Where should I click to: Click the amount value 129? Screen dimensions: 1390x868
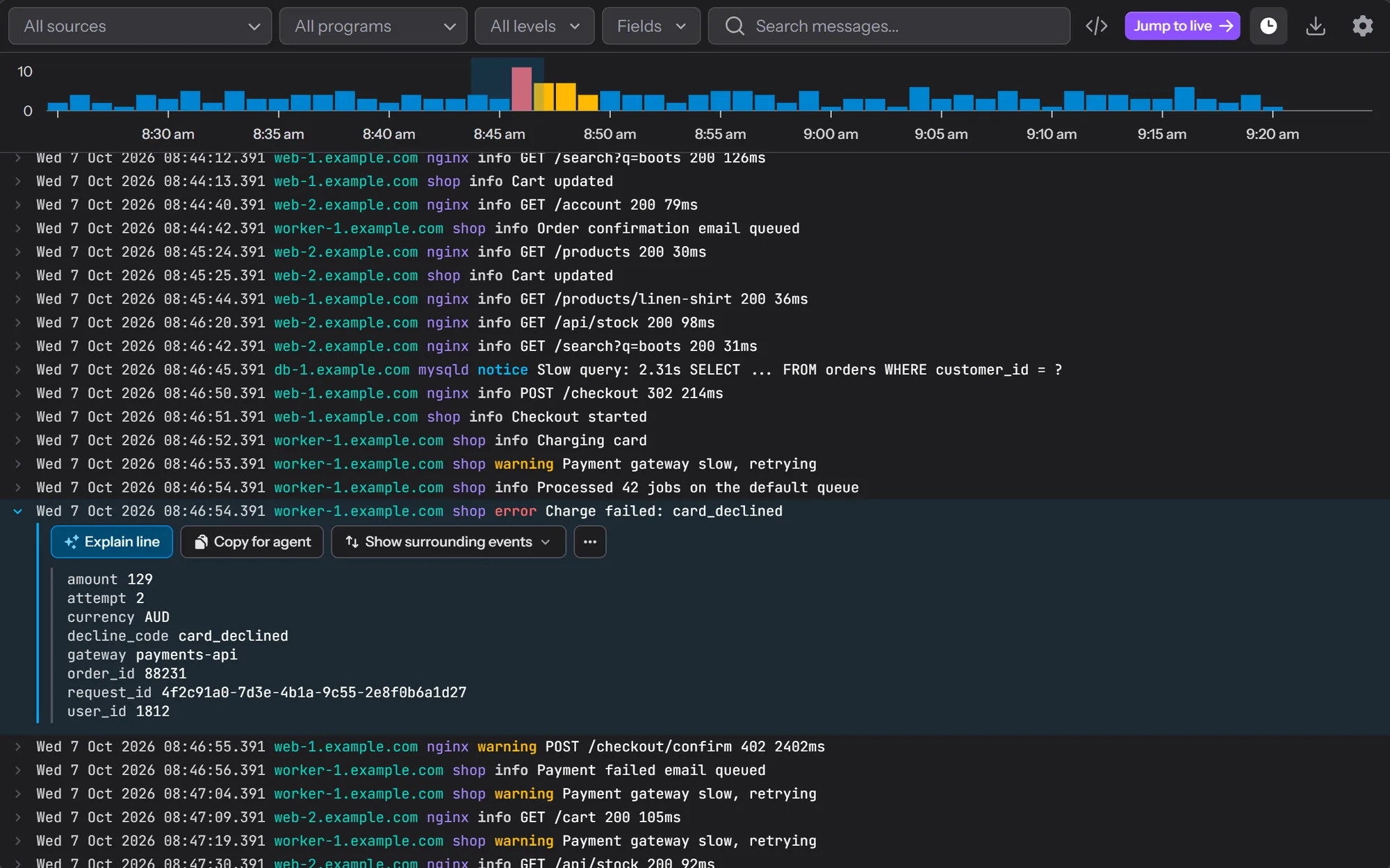pos(140,580)
